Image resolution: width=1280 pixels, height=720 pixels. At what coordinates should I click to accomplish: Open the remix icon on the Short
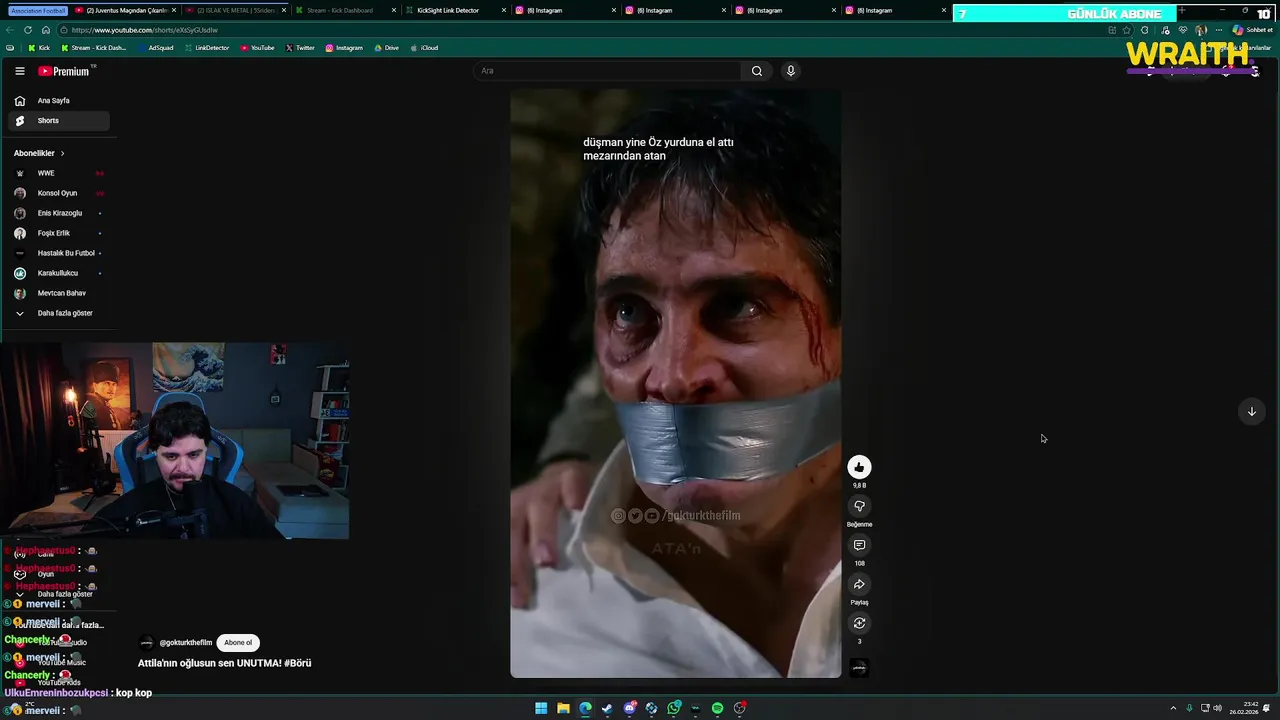pos(859,623)
